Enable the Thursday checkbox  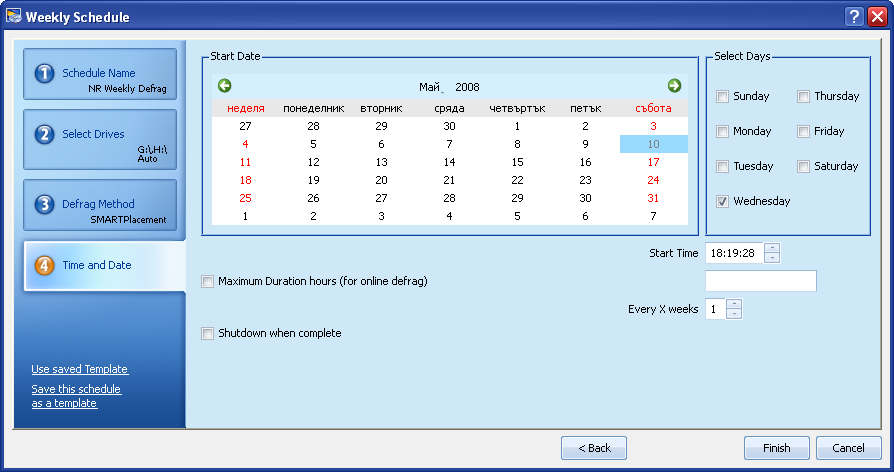point(803,96)
